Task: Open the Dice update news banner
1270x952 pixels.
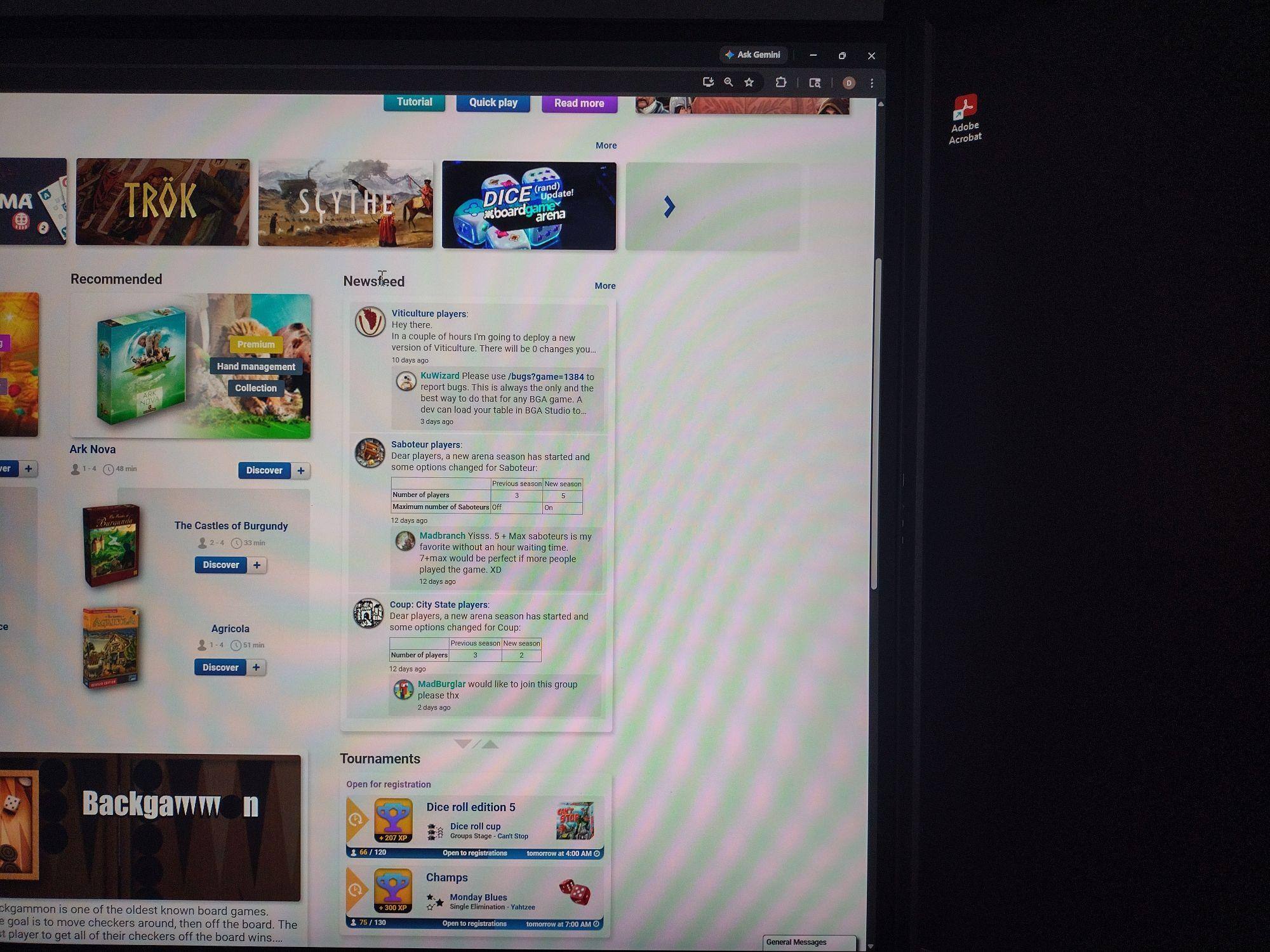Action: point(529,206)
